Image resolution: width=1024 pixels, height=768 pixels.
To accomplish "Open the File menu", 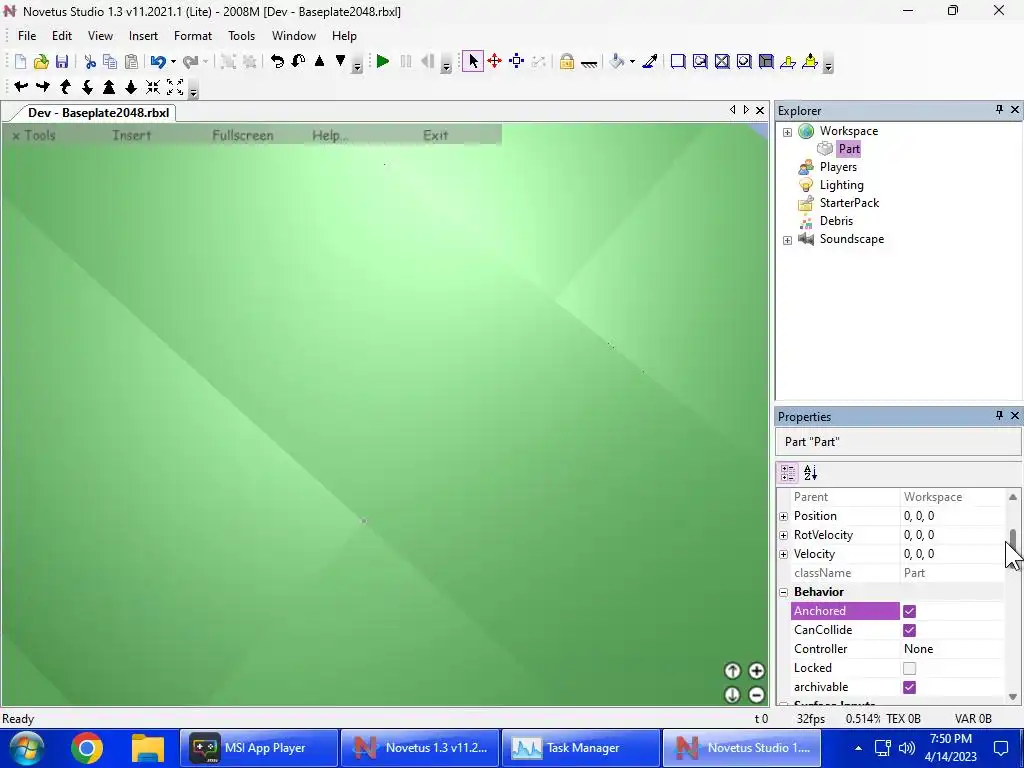I will [27, 36].
